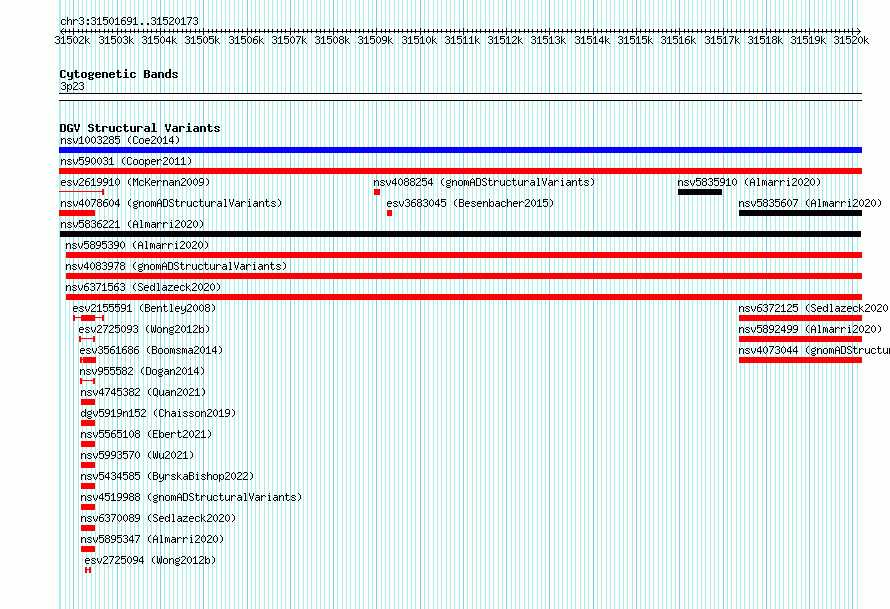Open dgv5919n152 (Chaisson2019) label

158,413
